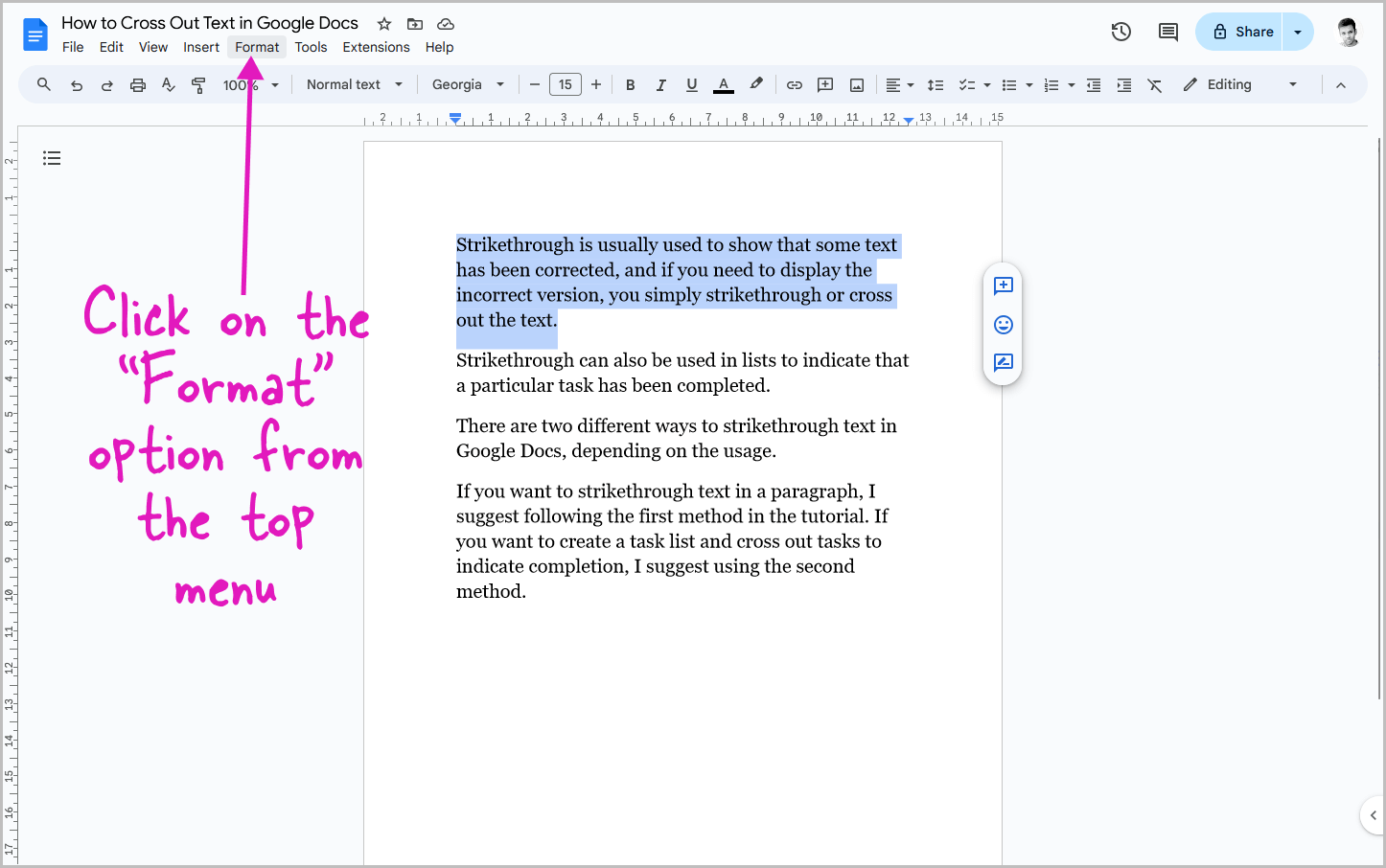Insert link from toolbar
Image resolution: width=1386 pixels, height=868 pixels.
click(x=795, y=84)
